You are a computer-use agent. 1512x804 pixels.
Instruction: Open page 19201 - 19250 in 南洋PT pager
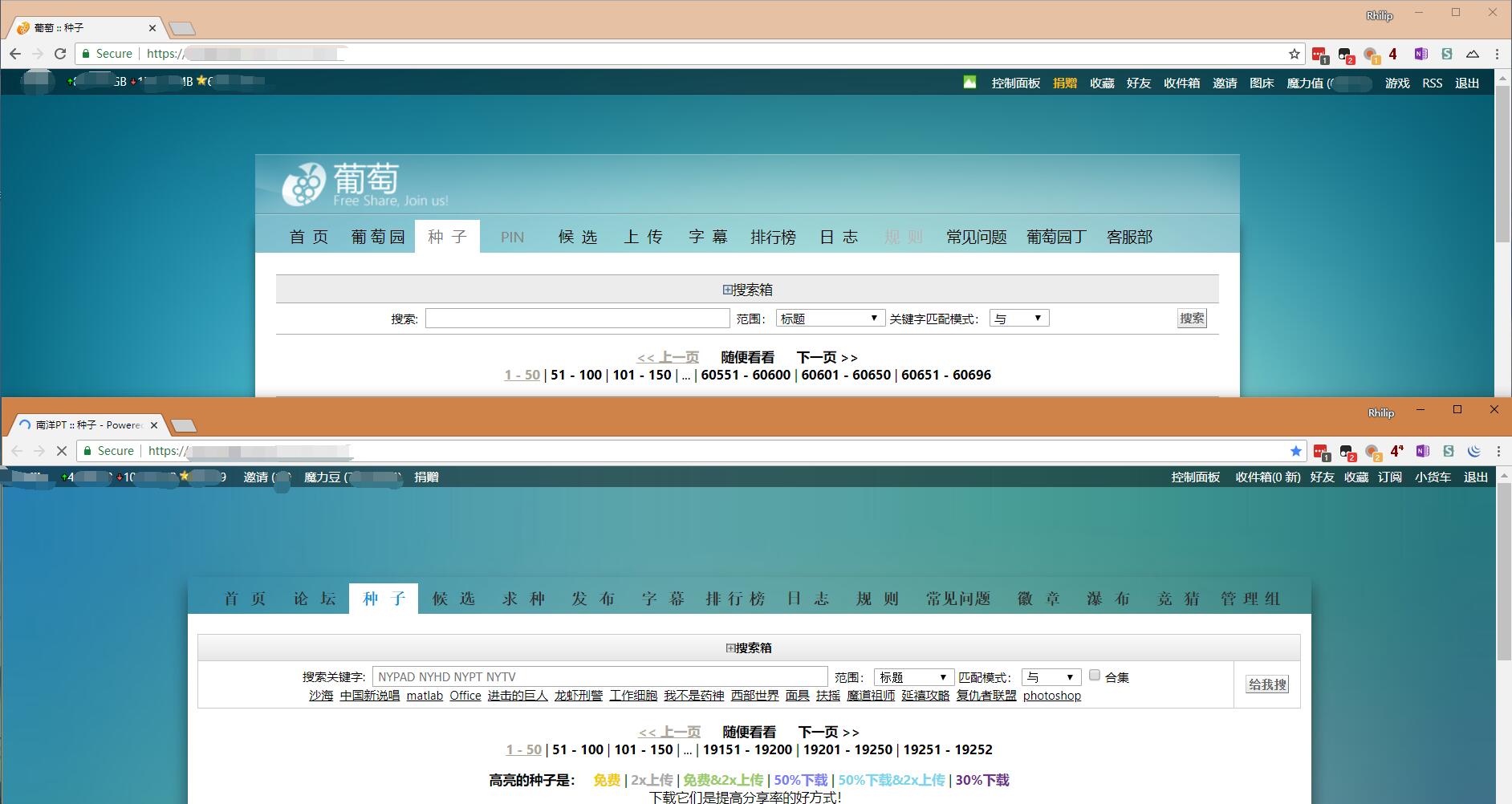[847, 749]
